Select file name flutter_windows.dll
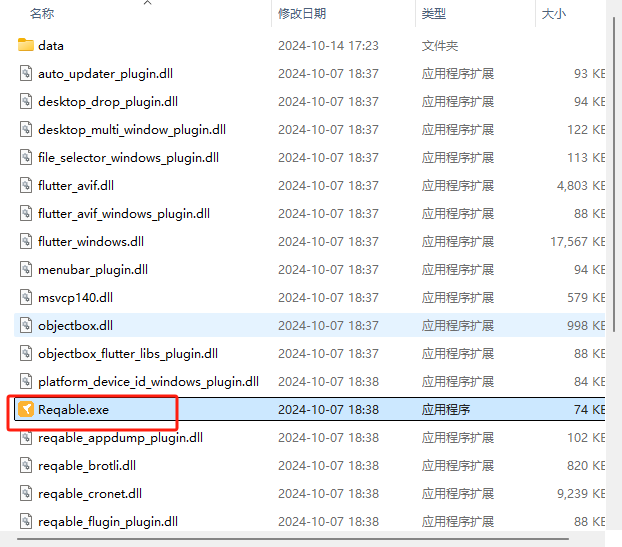This screenshot has height=547, width=622. (x=91, y=242)
